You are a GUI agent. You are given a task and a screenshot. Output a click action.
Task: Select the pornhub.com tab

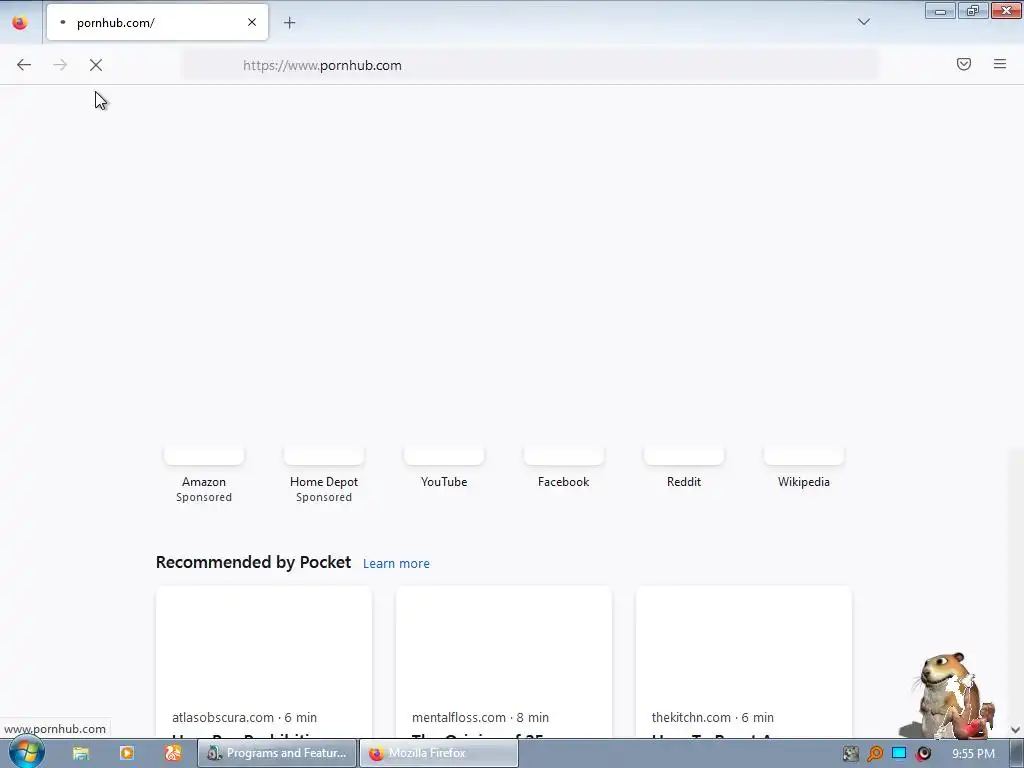(157, 22)
